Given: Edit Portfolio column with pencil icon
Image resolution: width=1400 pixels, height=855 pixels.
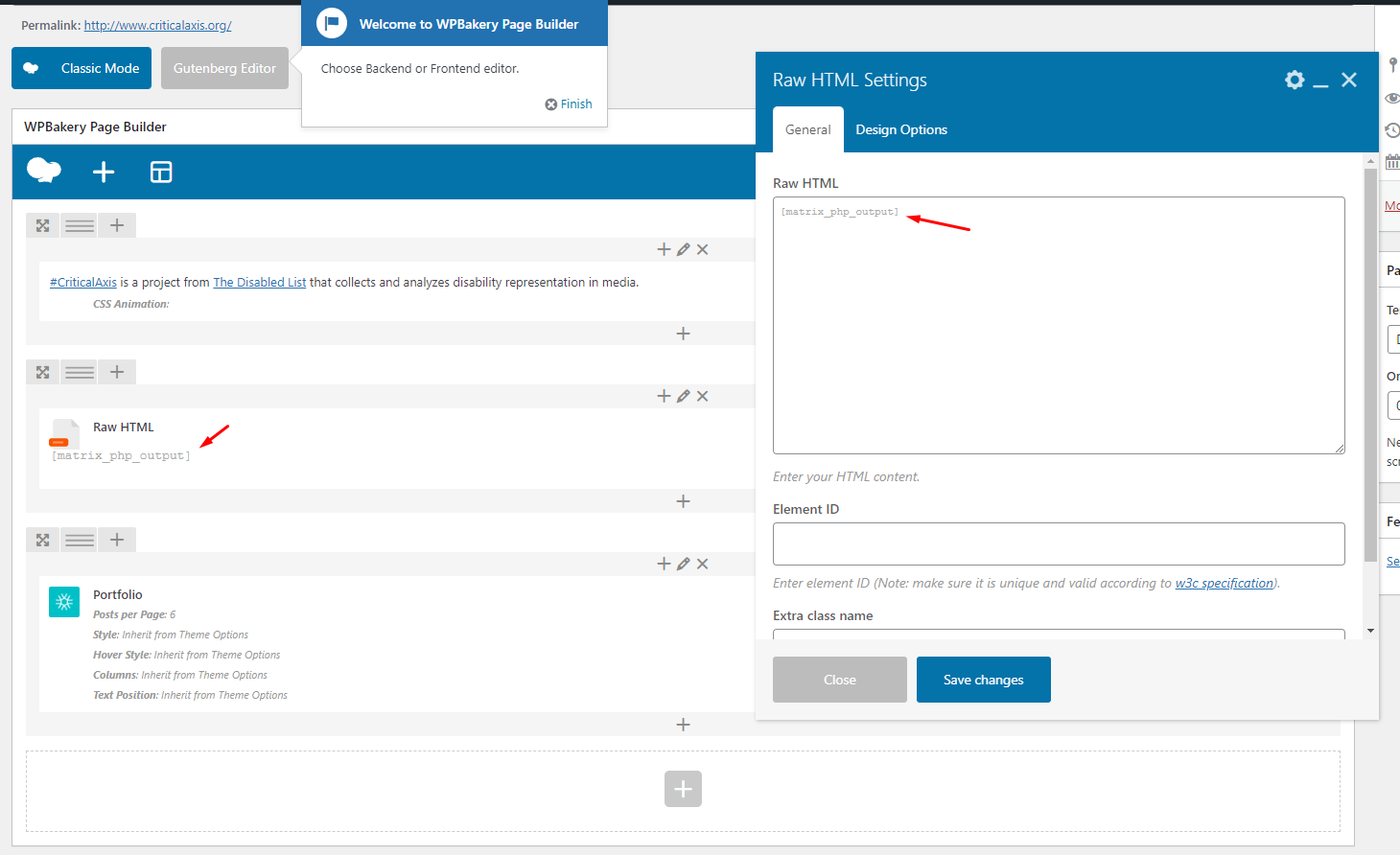Looking at the screenshot, I should coord(683,564).
